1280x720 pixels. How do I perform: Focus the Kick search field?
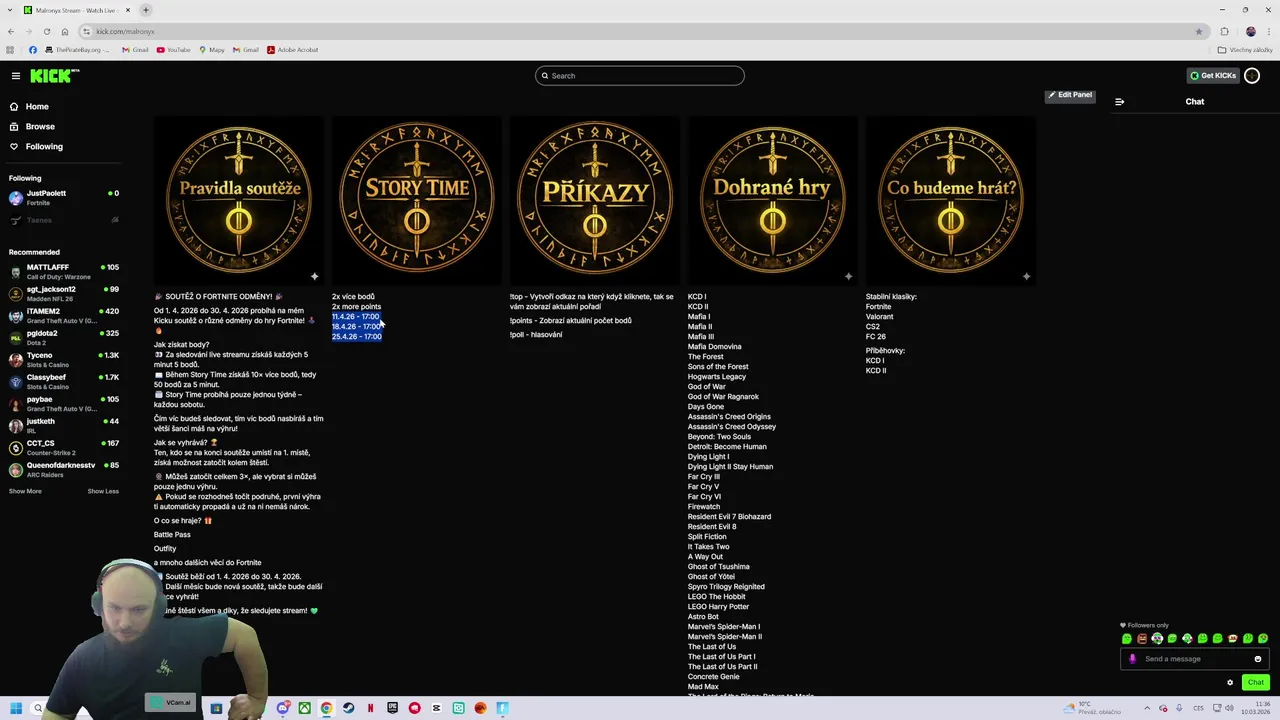click(x=640, y=76)
